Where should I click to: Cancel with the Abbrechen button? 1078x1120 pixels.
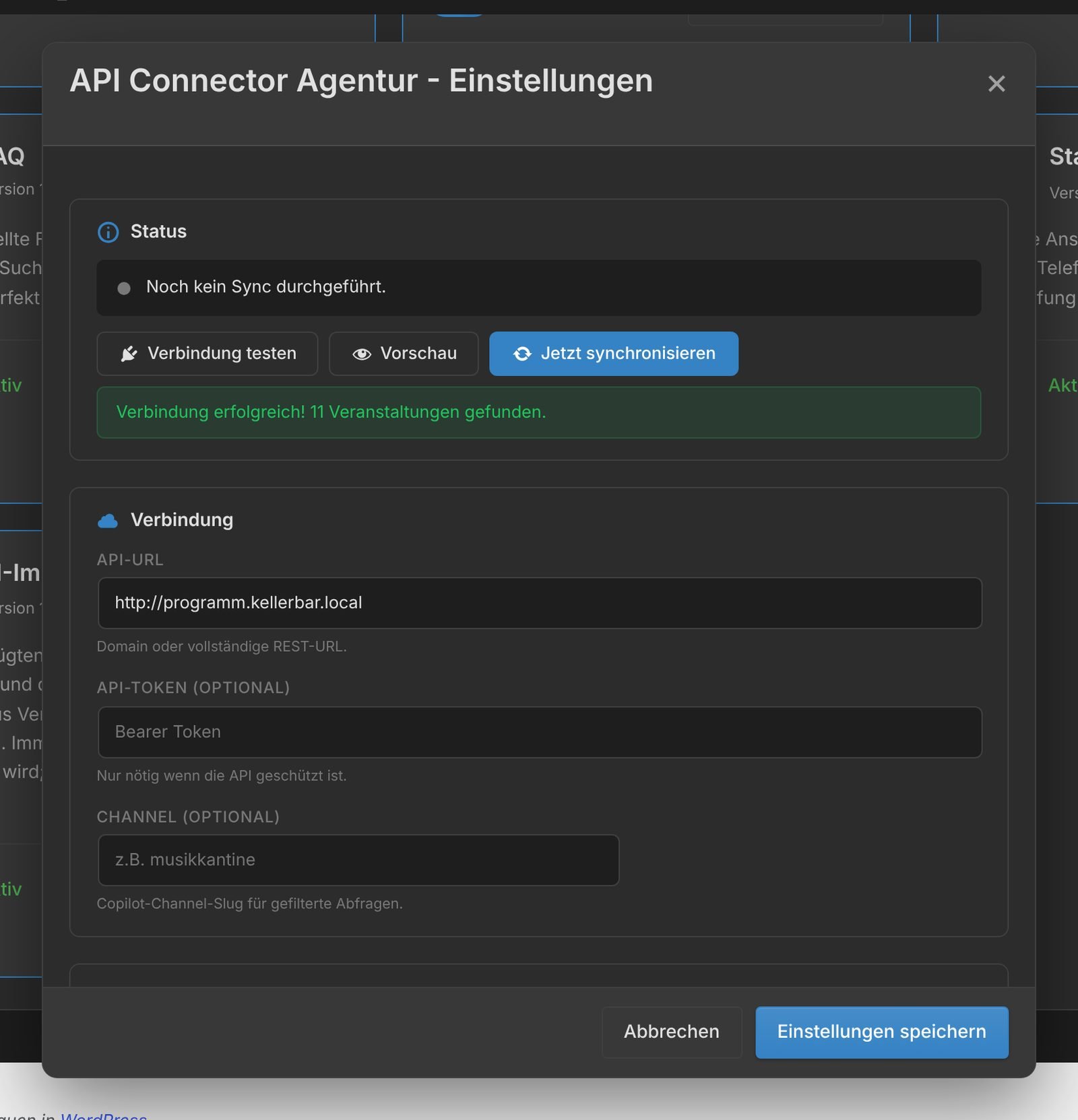672,1032
